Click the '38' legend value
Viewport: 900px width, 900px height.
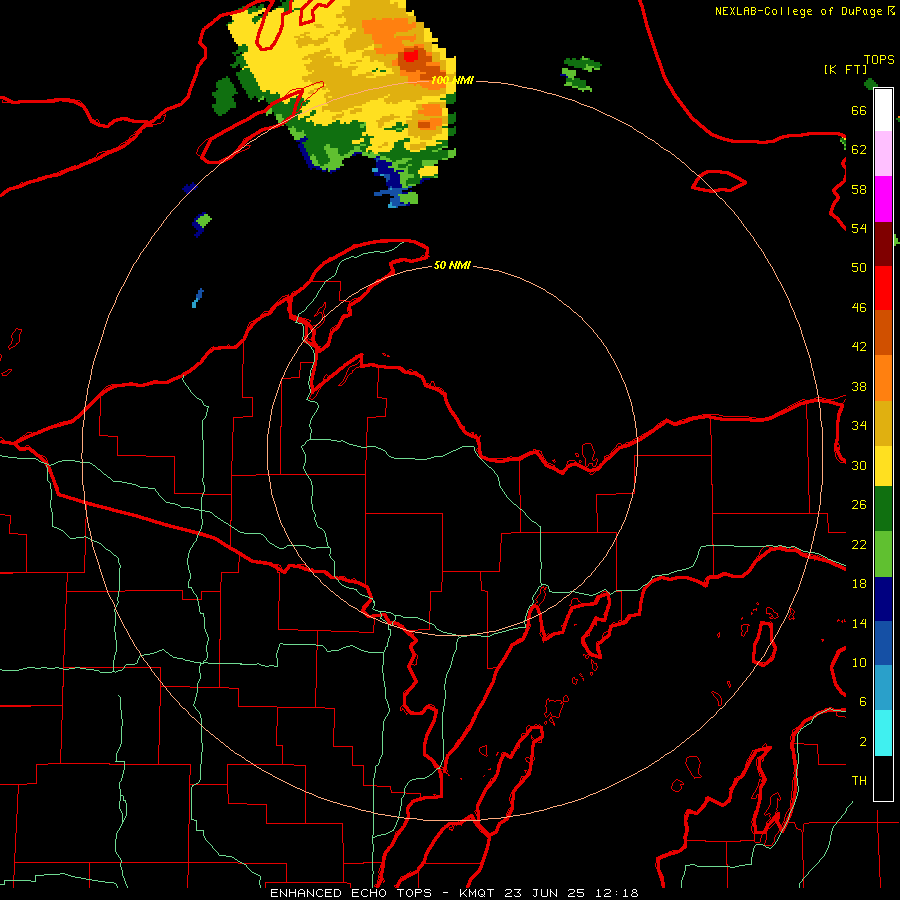[x=859, y=386]
